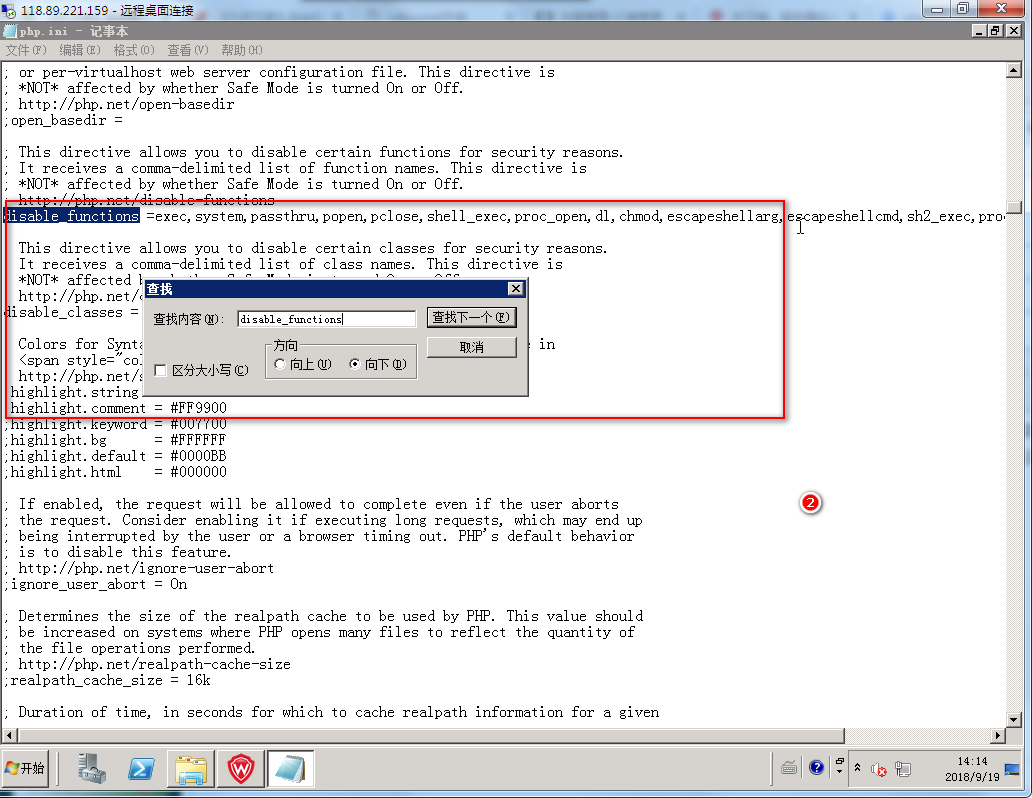
Task: Click the 开始 Start button
Action: coord(26,769)
